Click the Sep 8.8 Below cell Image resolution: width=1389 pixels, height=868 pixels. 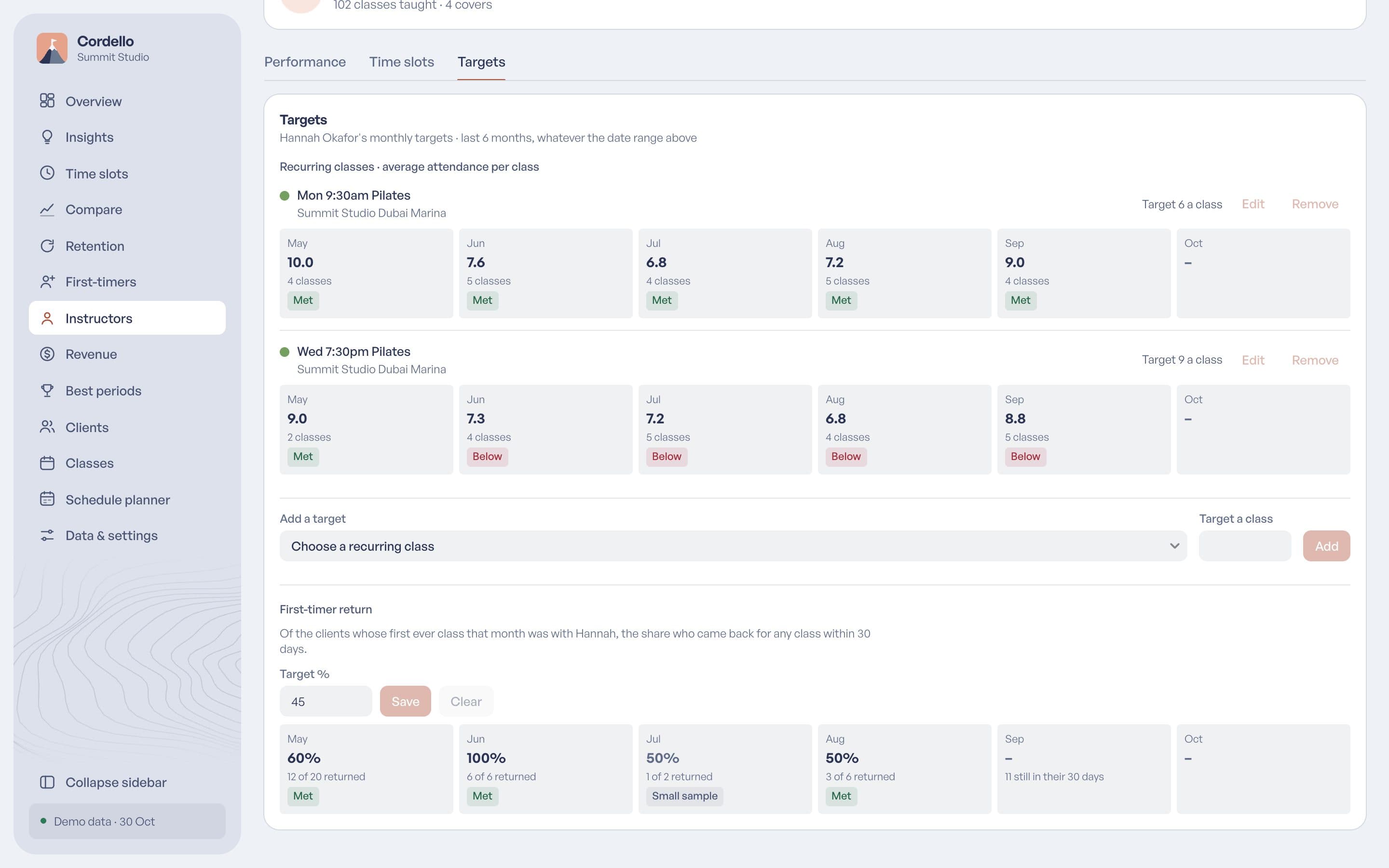(1084, 429)
